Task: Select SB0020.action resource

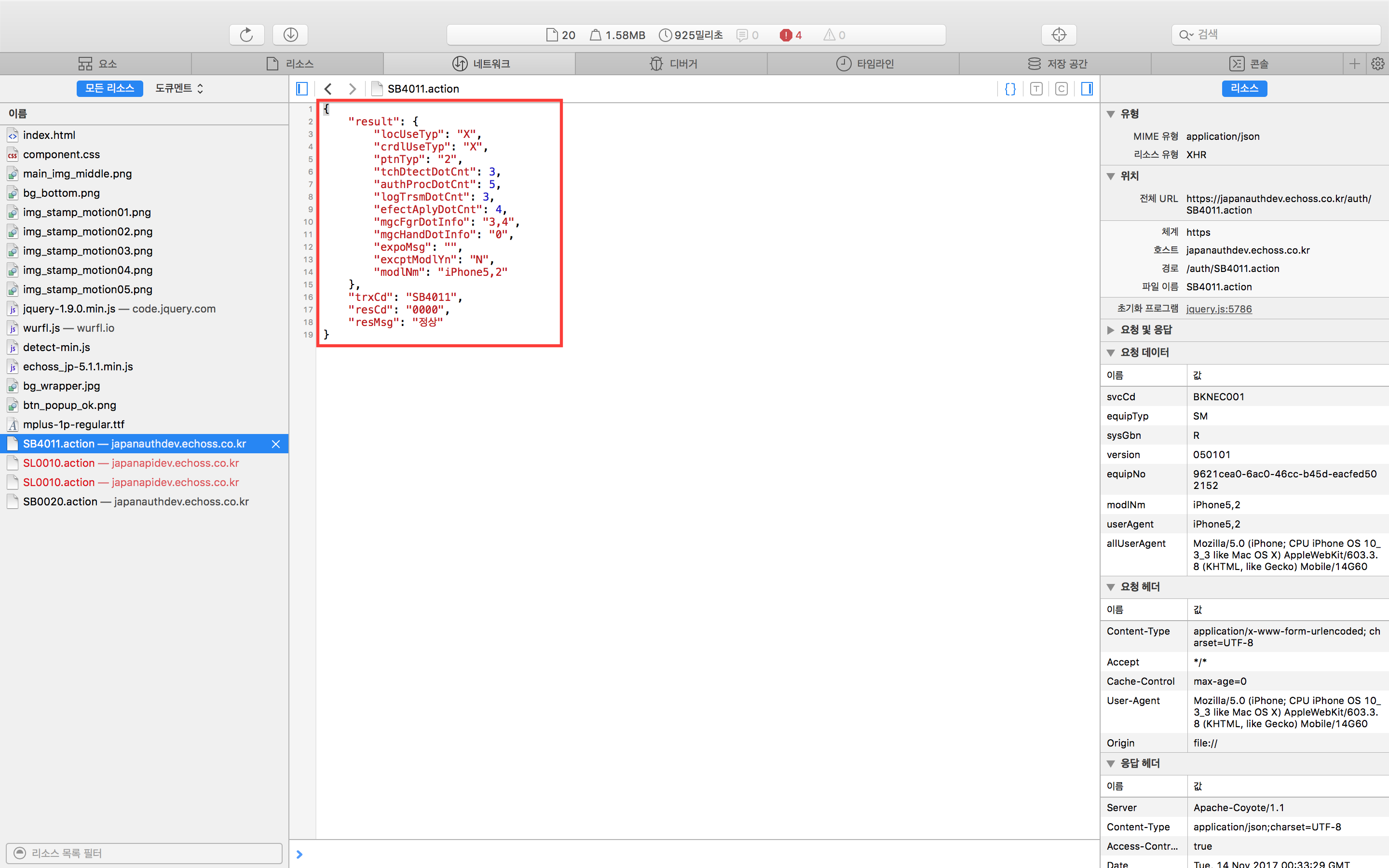Action: click(x=144, y=502)
